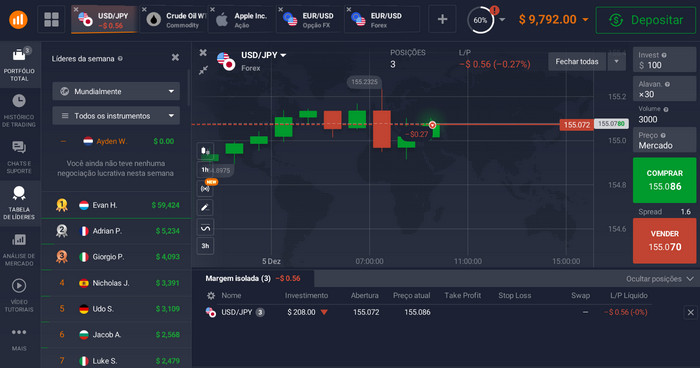Open the multi-chart grid layout icon
This screenshot has width=700, height=368.
point(51,20)
